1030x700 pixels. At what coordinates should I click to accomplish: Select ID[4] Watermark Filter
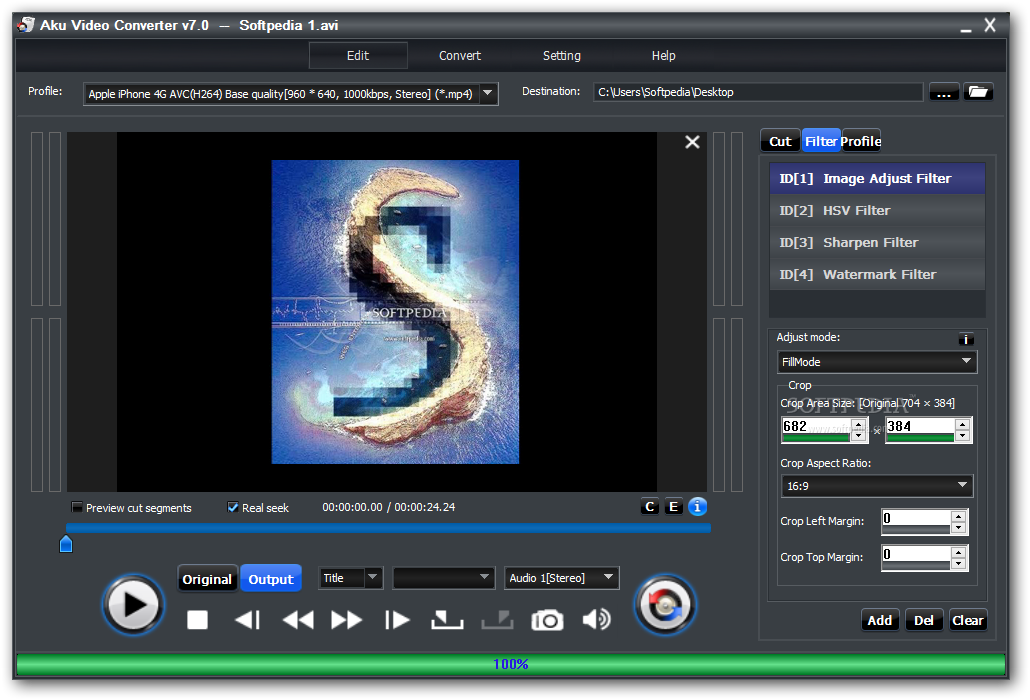click(x=877, y=274)
